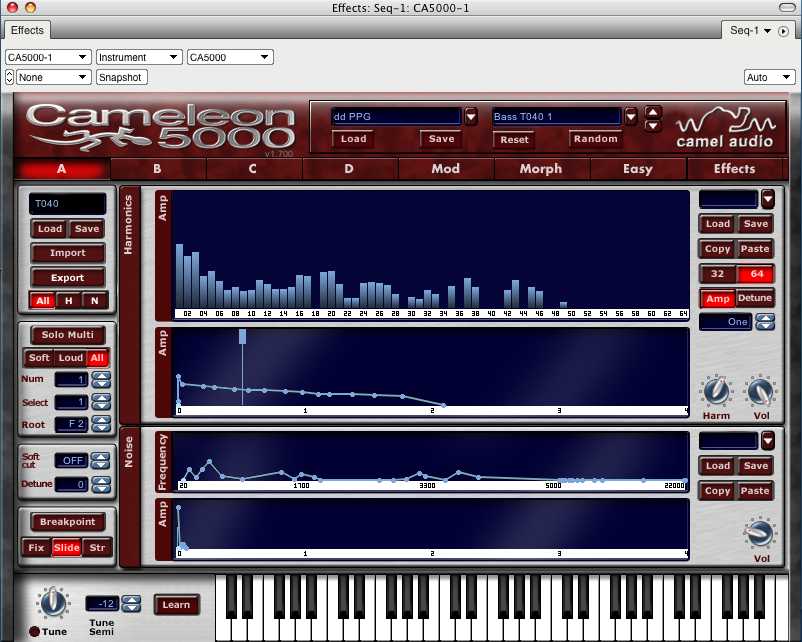Open the CA5000-1 device dropdown

(48, 57)
